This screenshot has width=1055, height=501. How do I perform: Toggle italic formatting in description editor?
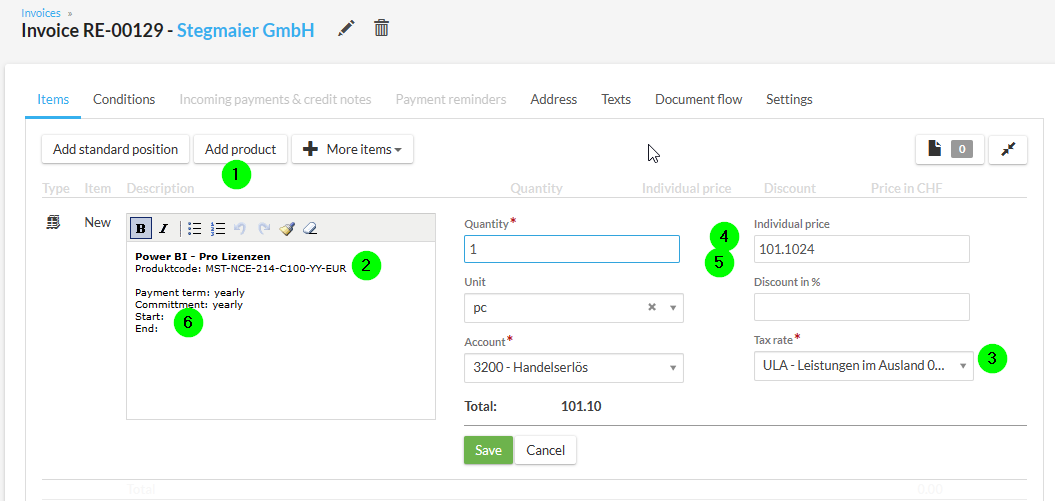point(163,229)
